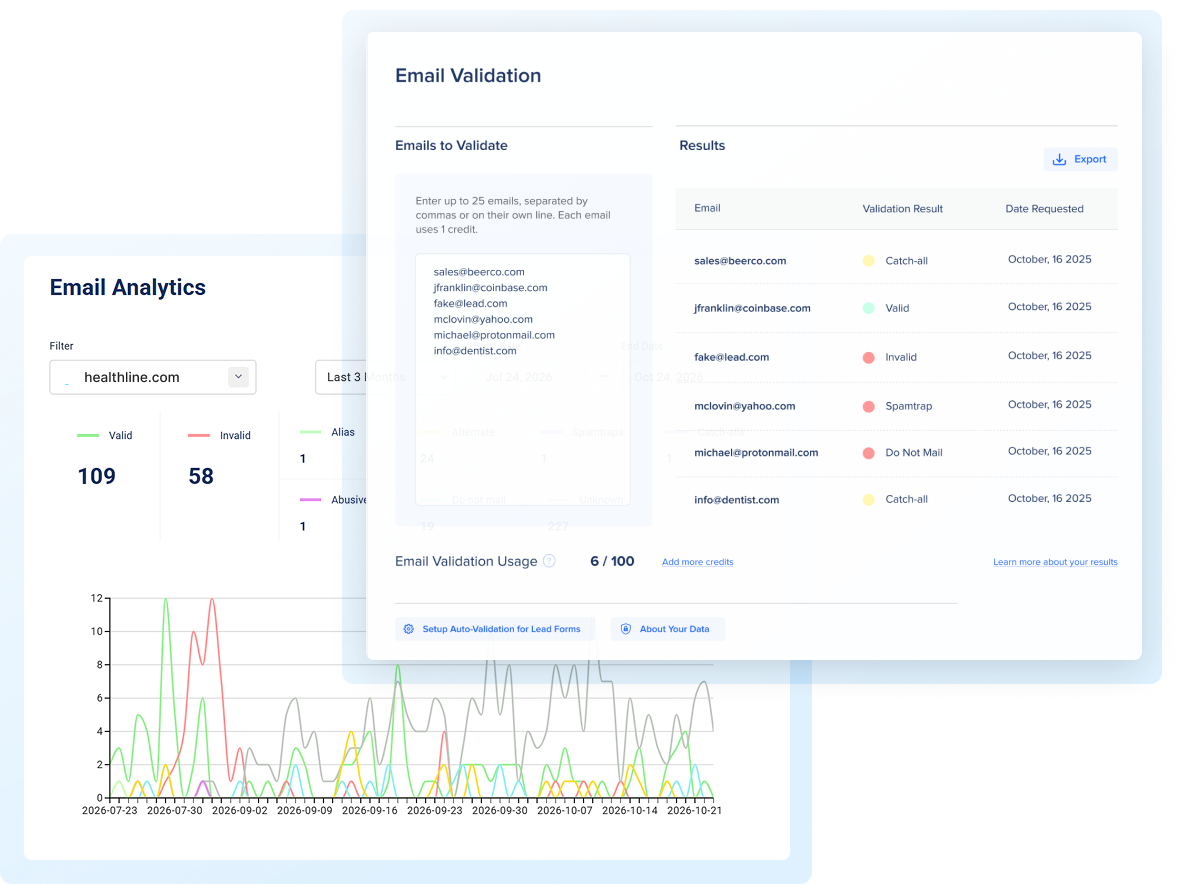Viewport: 1182px width, 884px height.
Task: Click the Add more credits link
Action: tap(697, 562)
